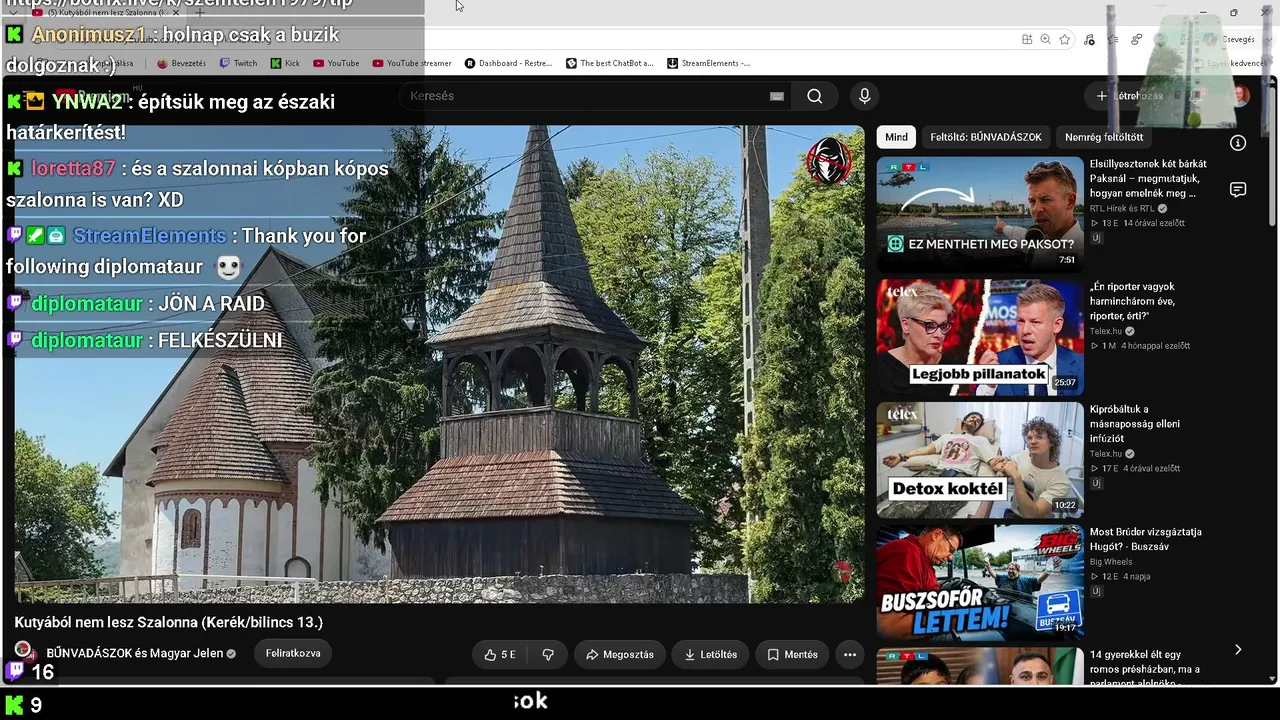Viewport: 1280px width, 720px height.
Task: Open title '14 gyerekkel élt egy romos présházban'
Action: 1145,668
